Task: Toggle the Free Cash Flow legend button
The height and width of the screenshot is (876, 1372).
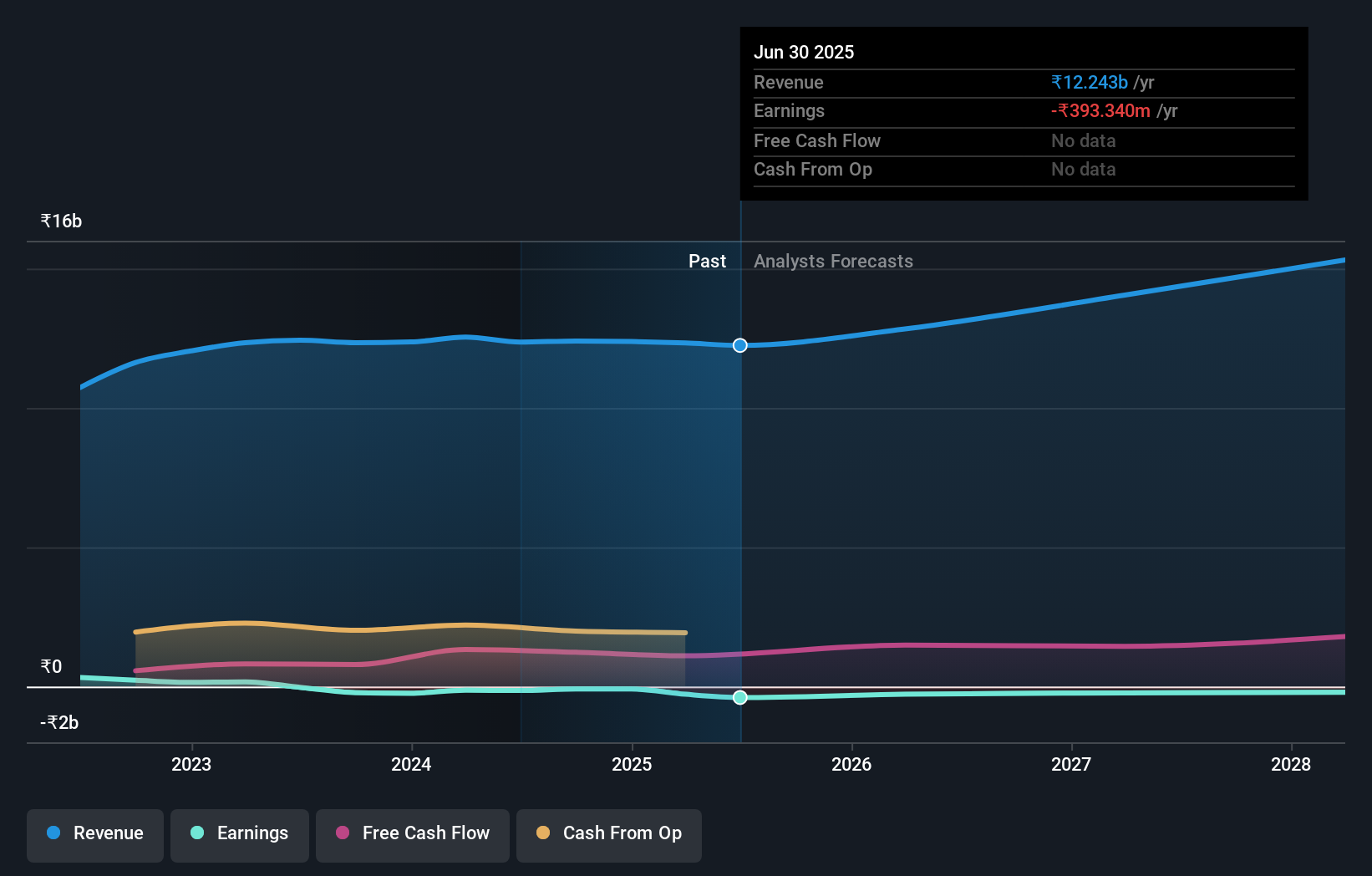Action: point(413,835)
